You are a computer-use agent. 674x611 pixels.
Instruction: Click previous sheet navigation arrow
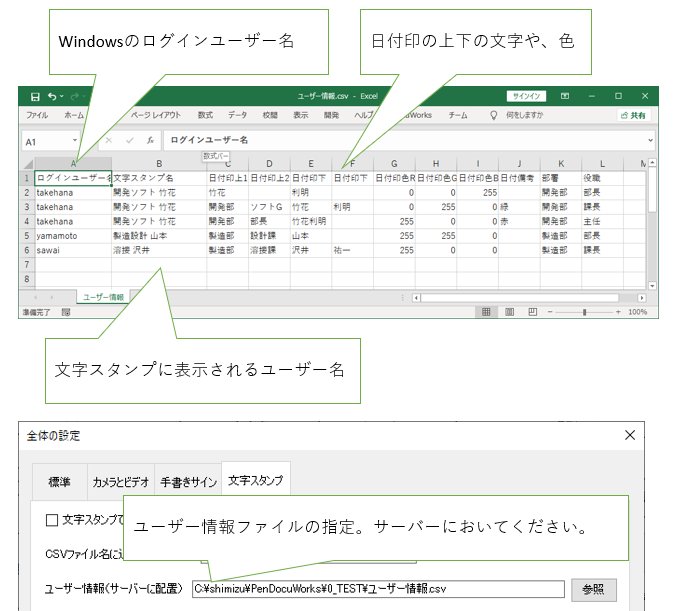click(x=35, y=297)
